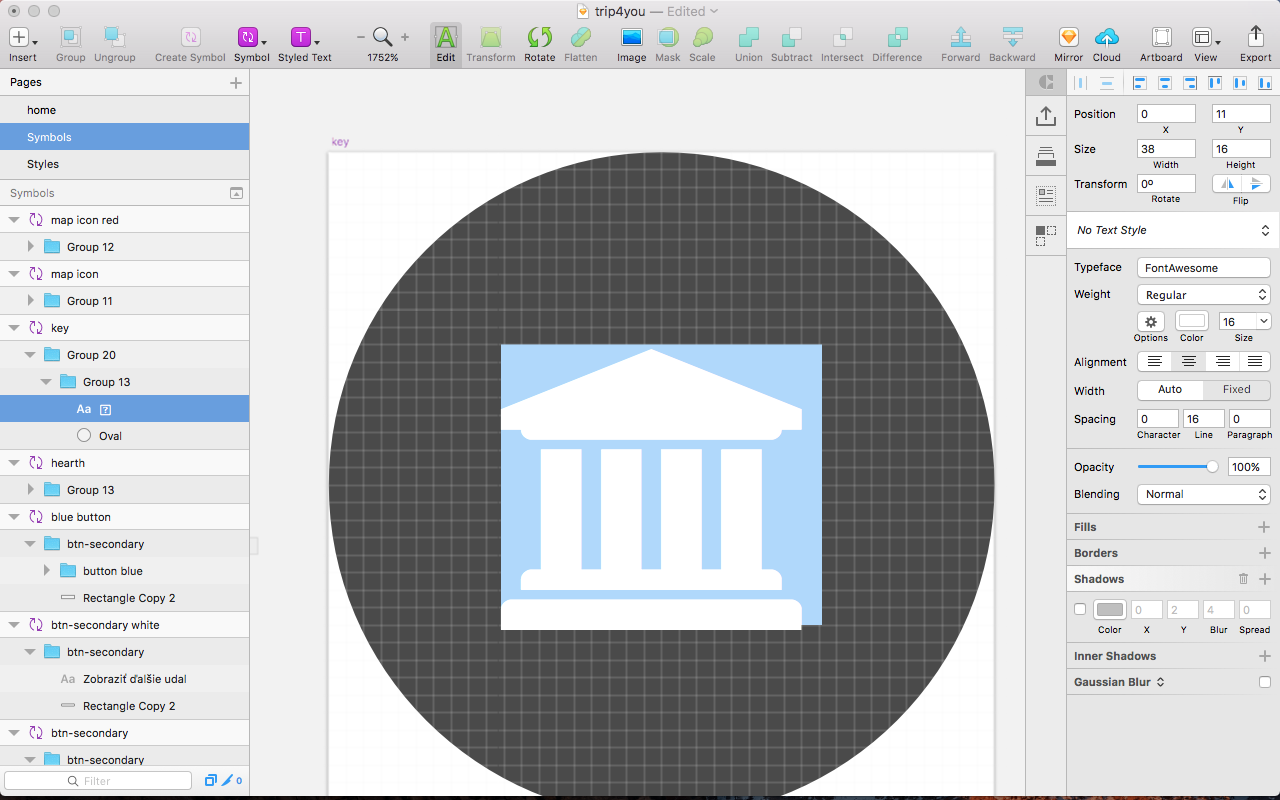Enable the shadow checkbox
The width and height of the screenshot is (1280, 800).
1080,608
